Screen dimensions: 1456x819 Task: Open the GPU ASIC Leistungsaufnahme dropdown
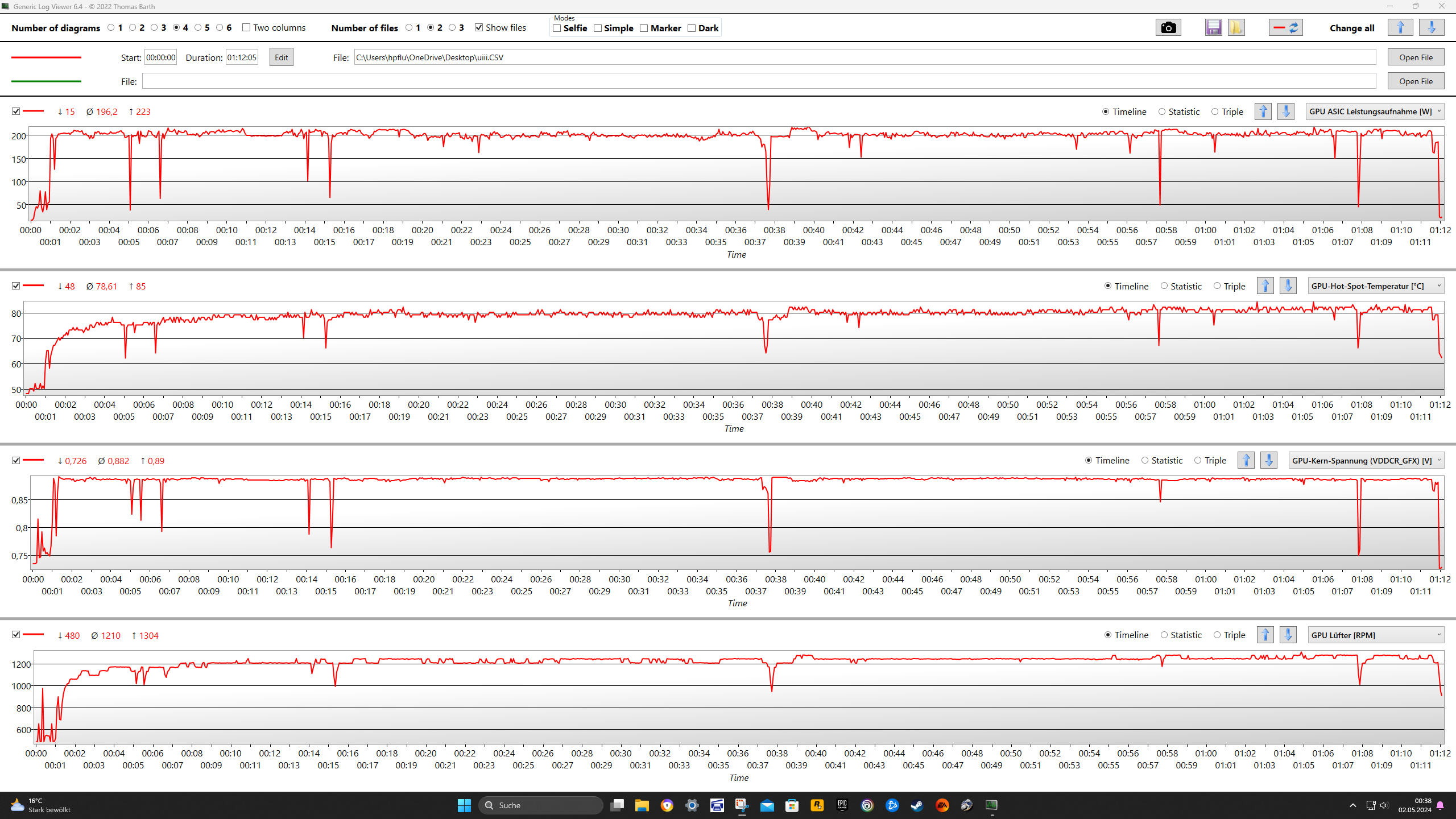1375,111
